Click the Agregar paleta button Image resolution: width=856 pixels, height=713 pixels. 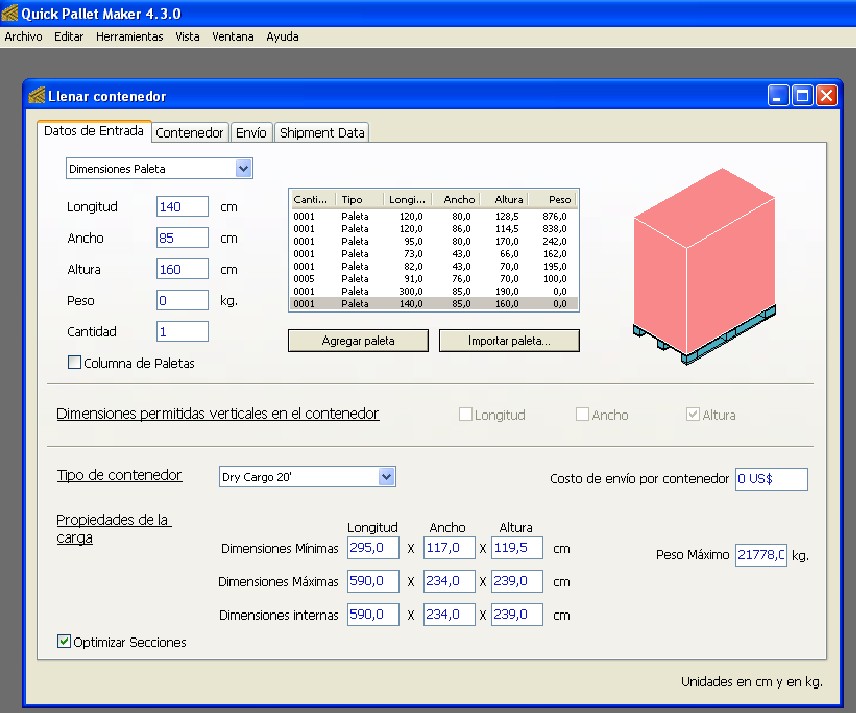click(x=358, y=341)
